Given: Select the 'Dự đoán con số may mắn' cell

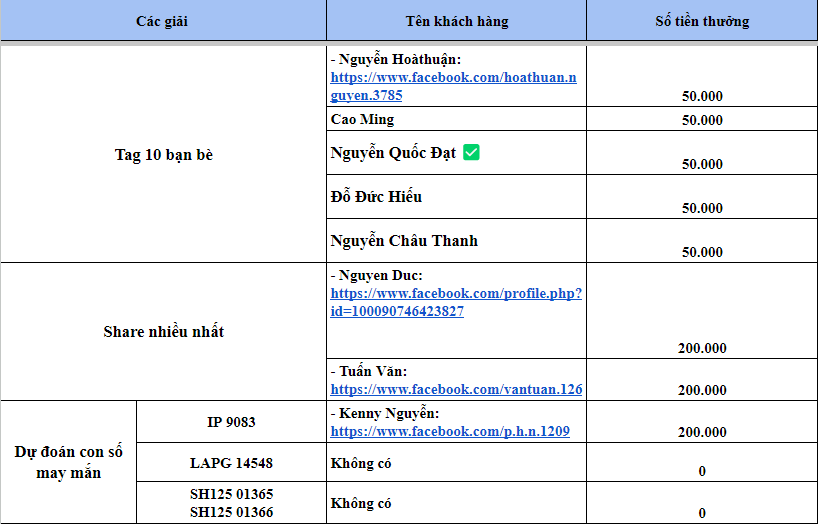Looking at the screenshot, I should (x=68, y=462).
